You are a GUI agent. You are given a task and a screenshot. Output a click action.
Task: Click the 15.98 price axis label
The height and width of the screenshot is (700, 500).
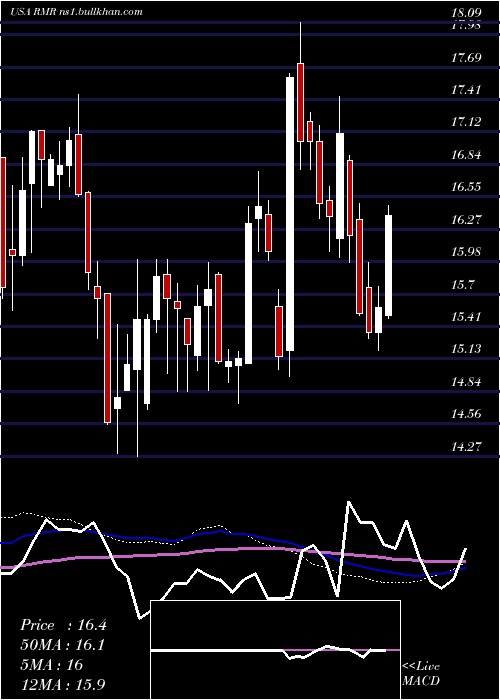coord(466,251)
